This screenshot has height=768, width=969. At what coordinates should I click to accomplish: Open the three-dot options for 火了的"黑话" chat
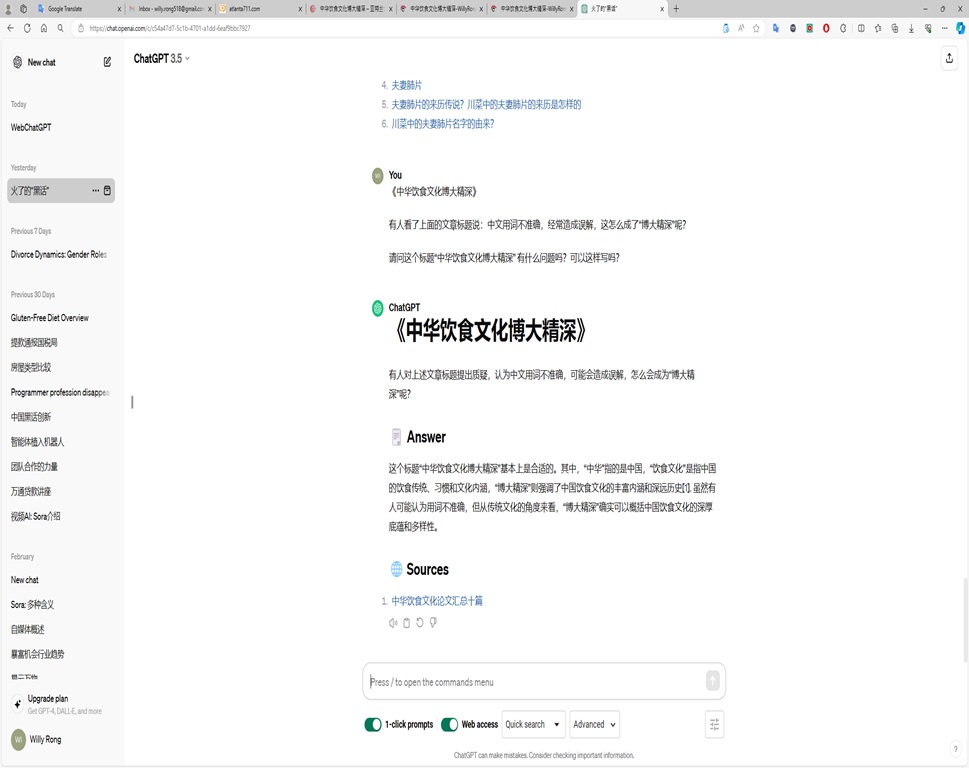pos(96,190)
